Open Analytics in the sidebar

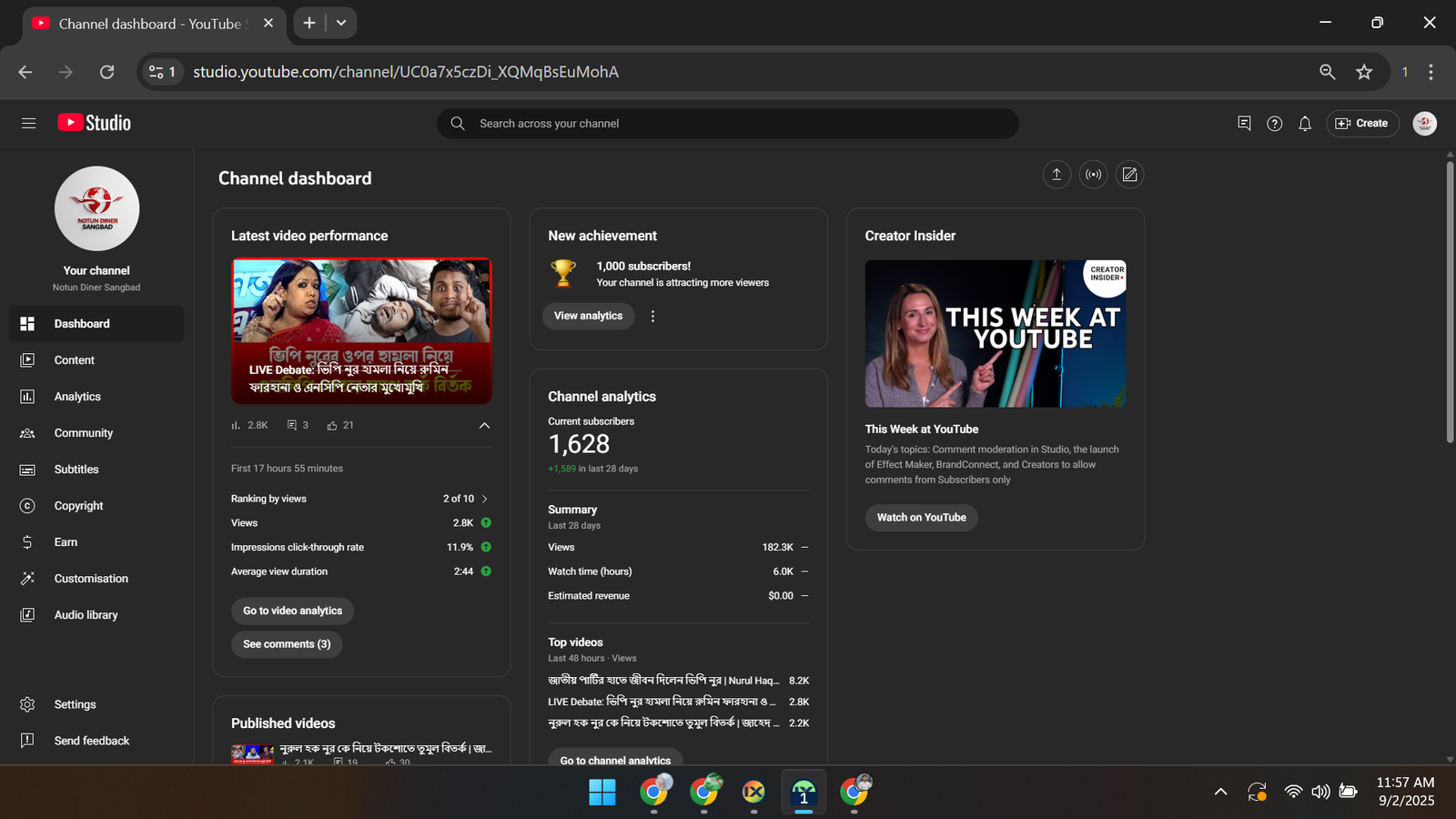77,397
